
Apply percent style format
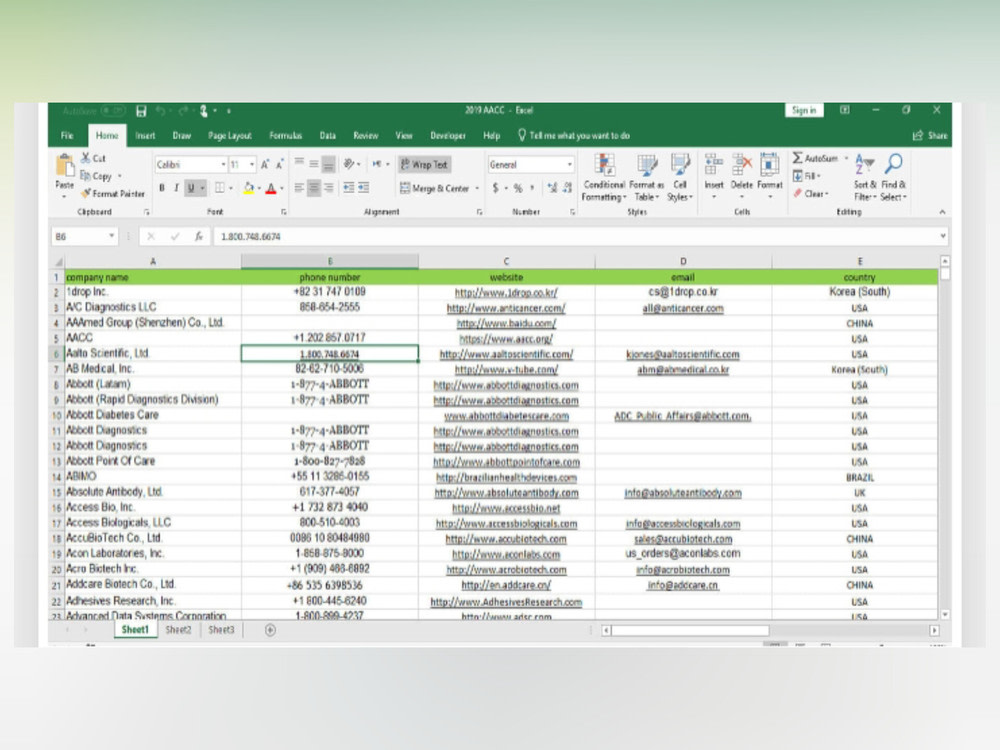point(518,188)
